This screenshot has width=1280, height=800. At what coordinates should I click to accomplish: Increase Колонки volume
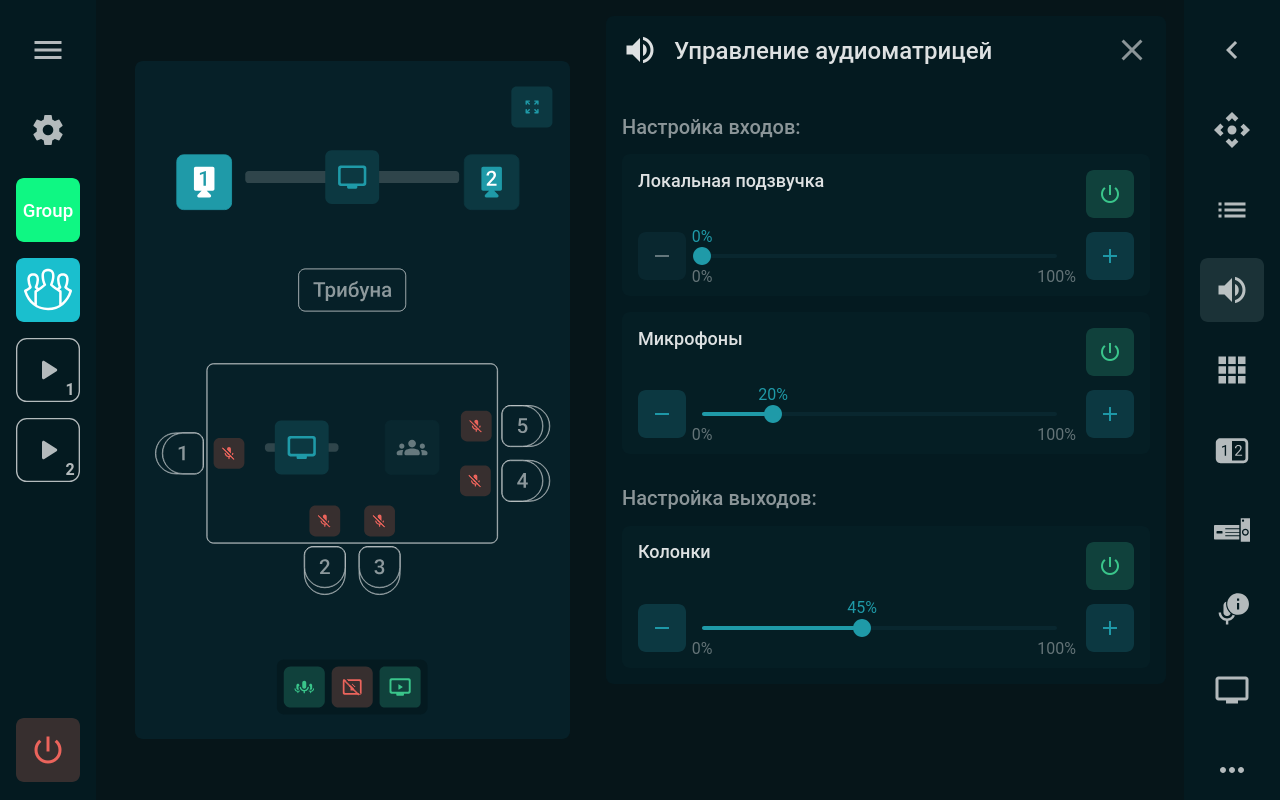coord(1110,628)
